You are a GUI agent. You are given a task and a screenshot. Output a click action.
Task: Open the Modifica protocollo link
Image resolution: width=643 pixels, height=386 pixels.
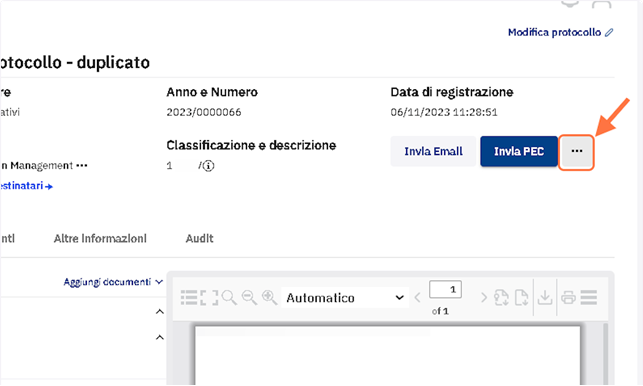tap(554, 32)
